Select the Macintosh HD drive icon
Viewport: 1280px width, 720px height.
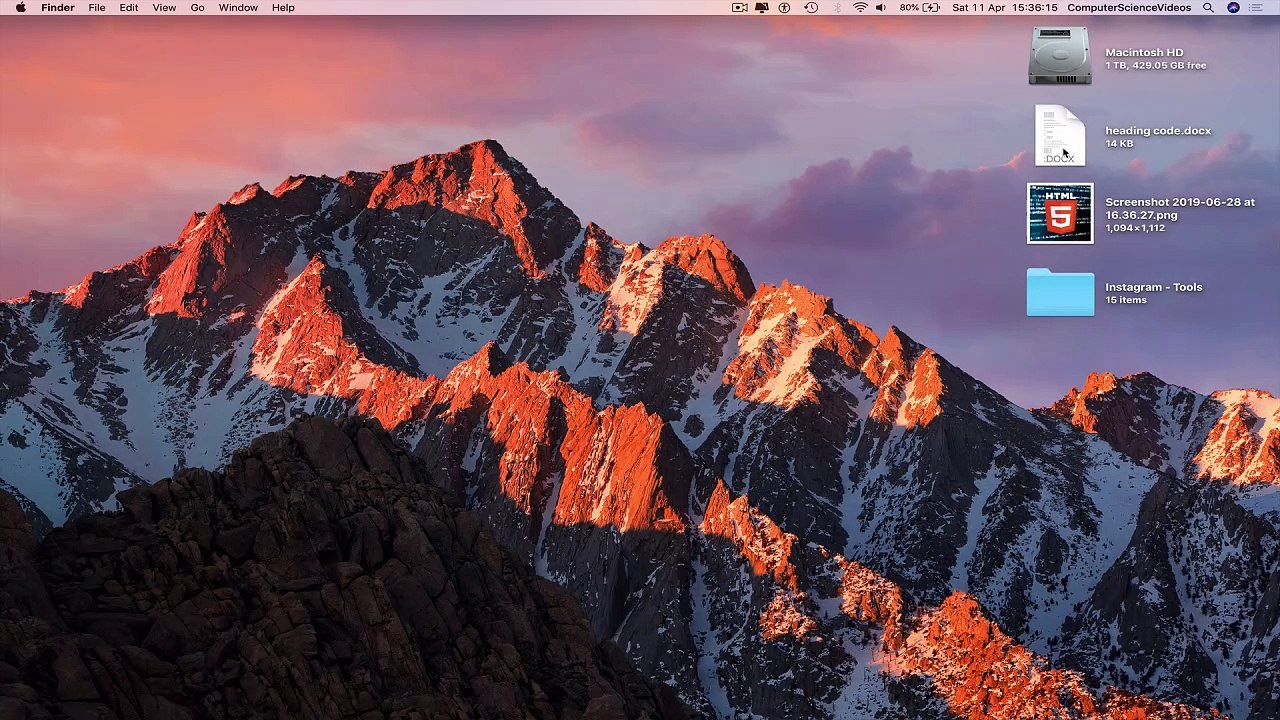1060,57
